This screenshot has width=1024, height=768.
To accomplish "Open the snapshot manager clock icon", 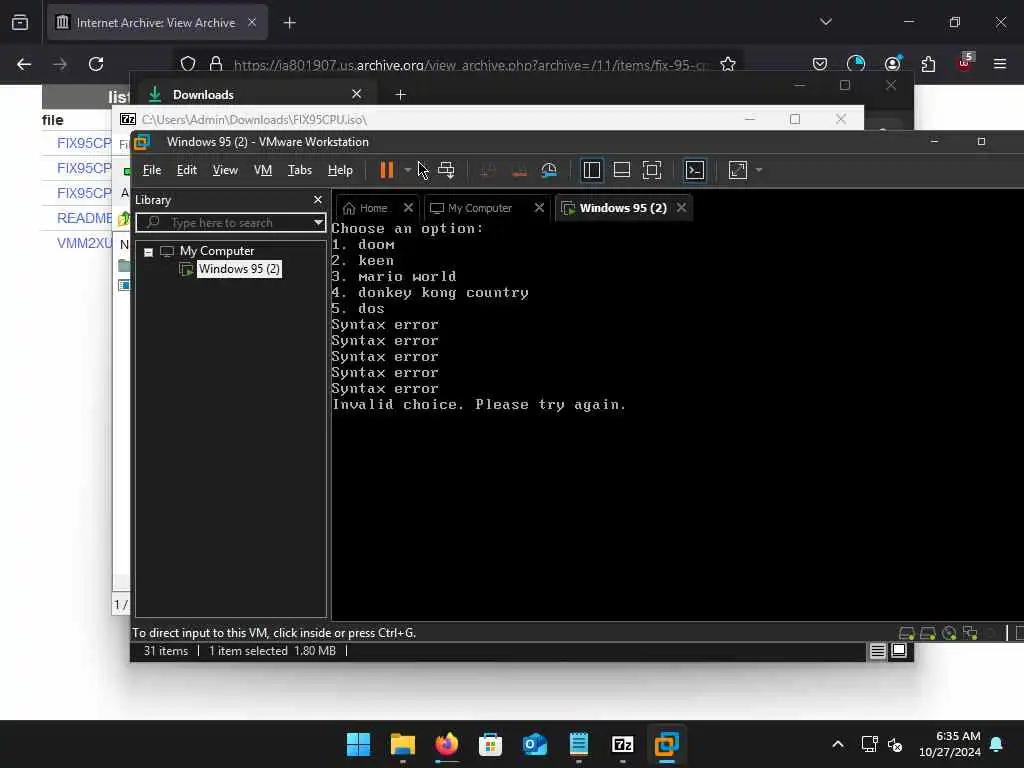I will pyautogui.click(x=549, y=170).
